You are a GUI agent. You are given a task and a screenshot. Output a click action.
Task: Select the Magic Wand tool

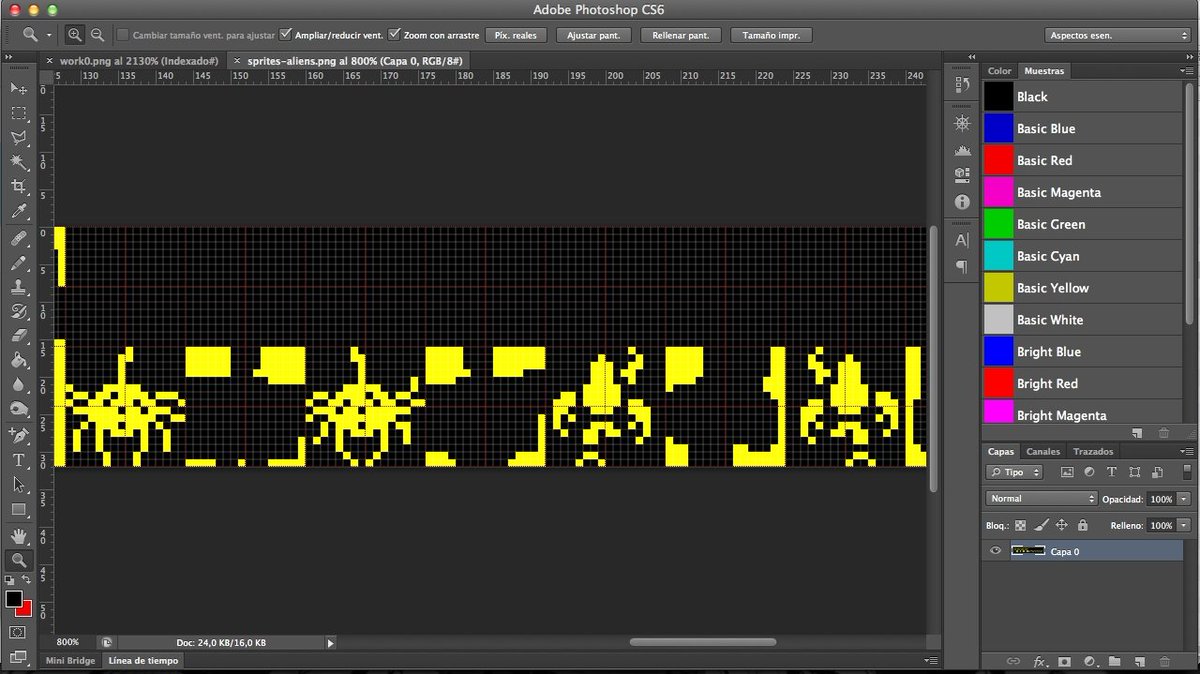coord(18,163)
